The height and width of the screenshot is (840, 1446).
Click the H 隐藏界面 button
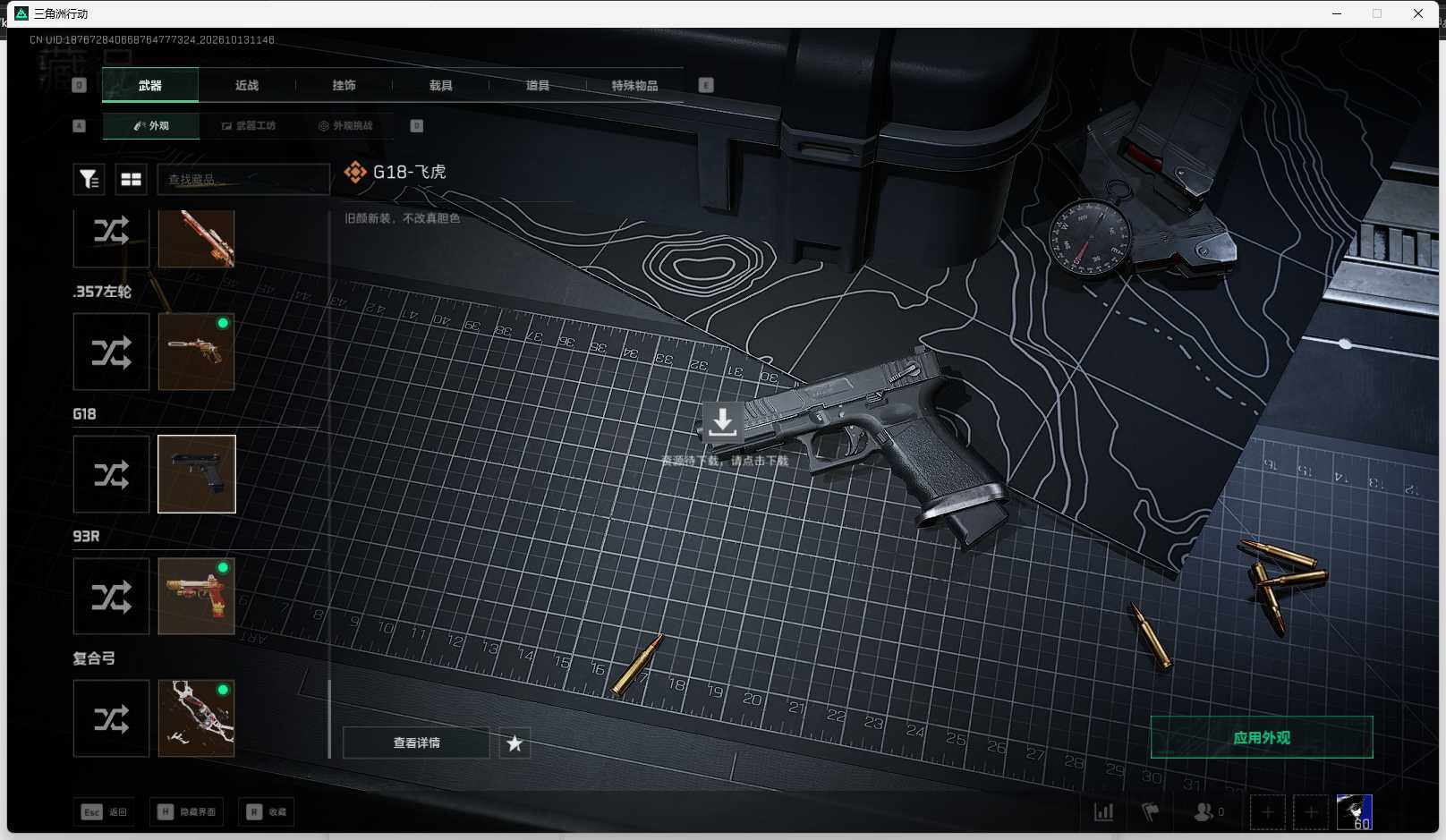click(187, 812)
